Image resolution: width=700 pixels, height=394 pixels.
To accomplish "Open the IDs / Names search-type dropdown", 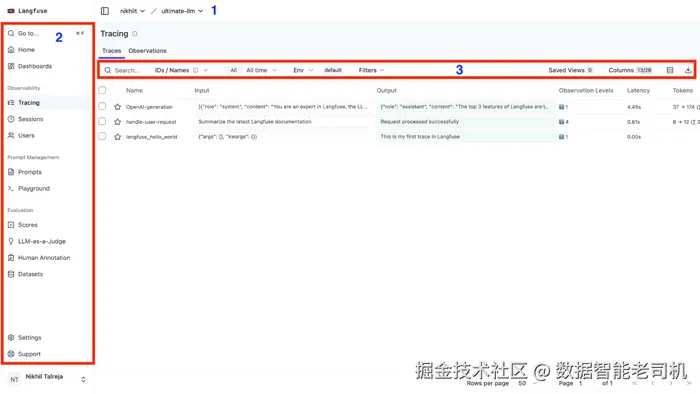I will pos(181,71).
